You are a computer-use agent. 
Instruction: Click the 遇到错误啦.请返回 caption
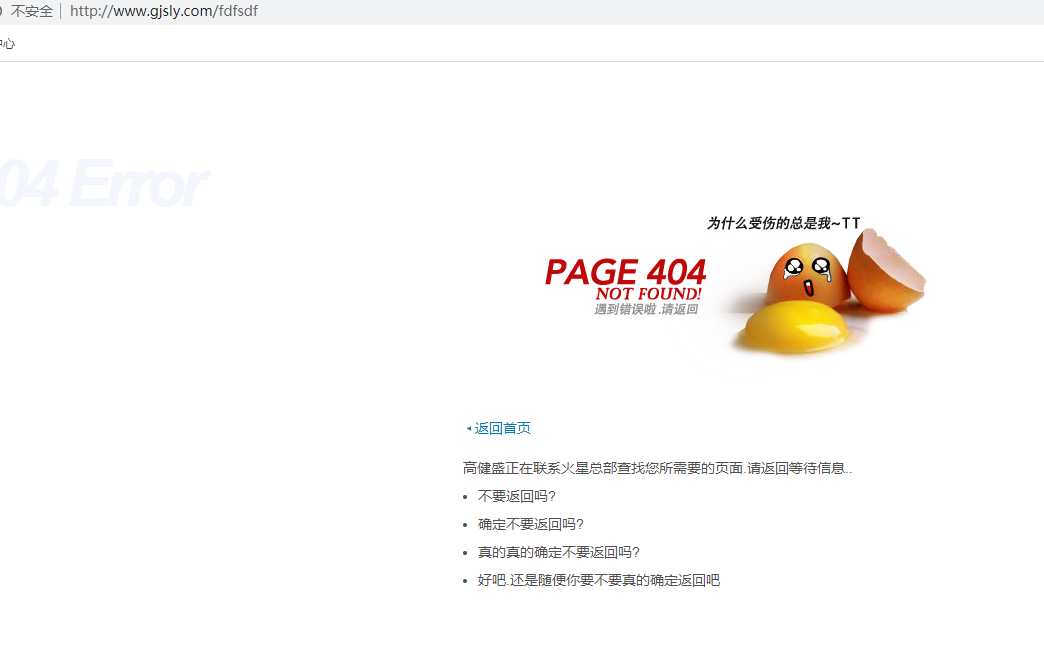coord(646,310)
